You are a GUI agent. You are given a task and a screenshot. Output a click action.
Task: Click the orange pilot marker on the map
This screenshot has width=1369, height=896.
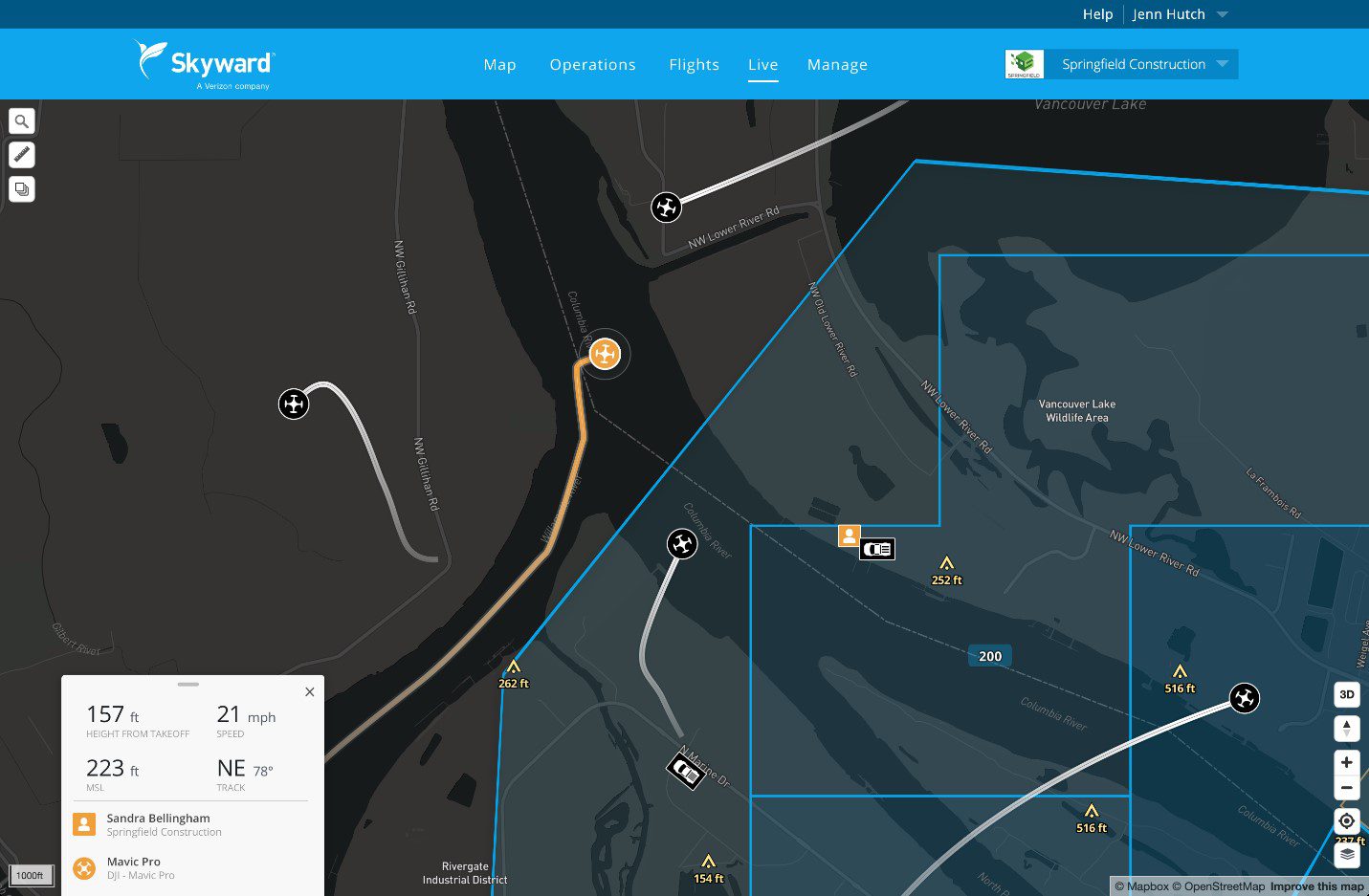point(849,535)
